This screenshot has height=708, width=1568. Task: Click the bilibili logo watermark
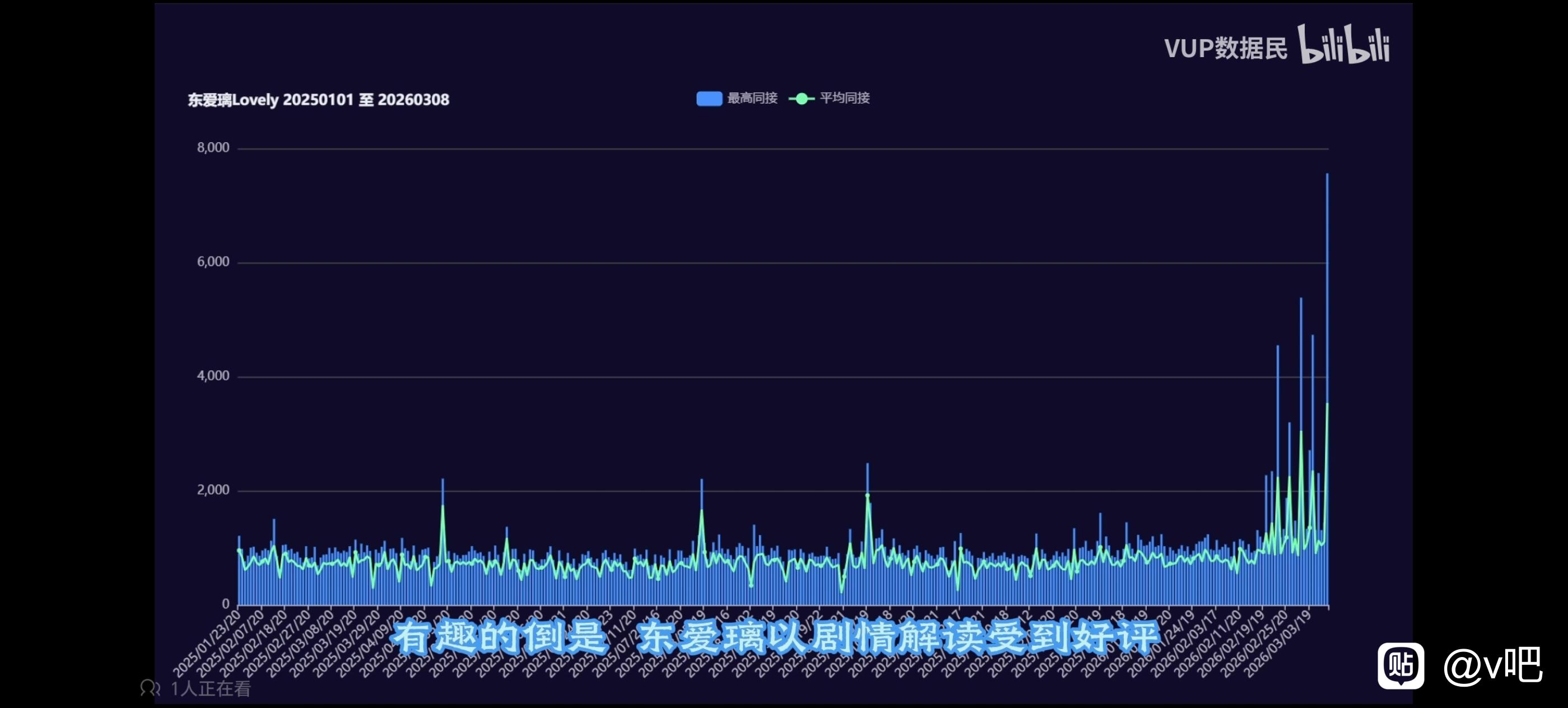pyautogui.click(x=1345, y=44)
